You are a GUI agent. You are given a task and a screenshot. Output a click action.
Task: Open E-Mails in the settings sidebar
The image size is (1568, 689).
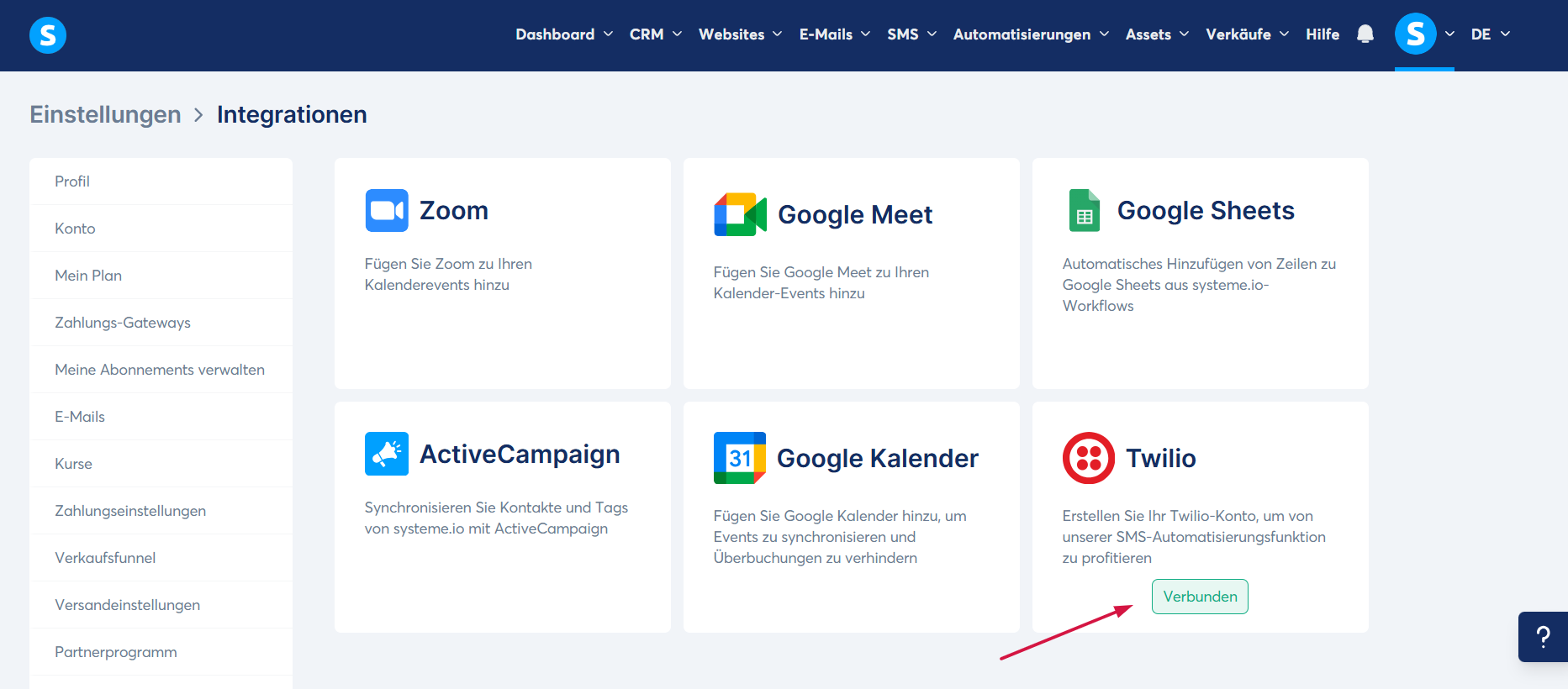point(161,417)
